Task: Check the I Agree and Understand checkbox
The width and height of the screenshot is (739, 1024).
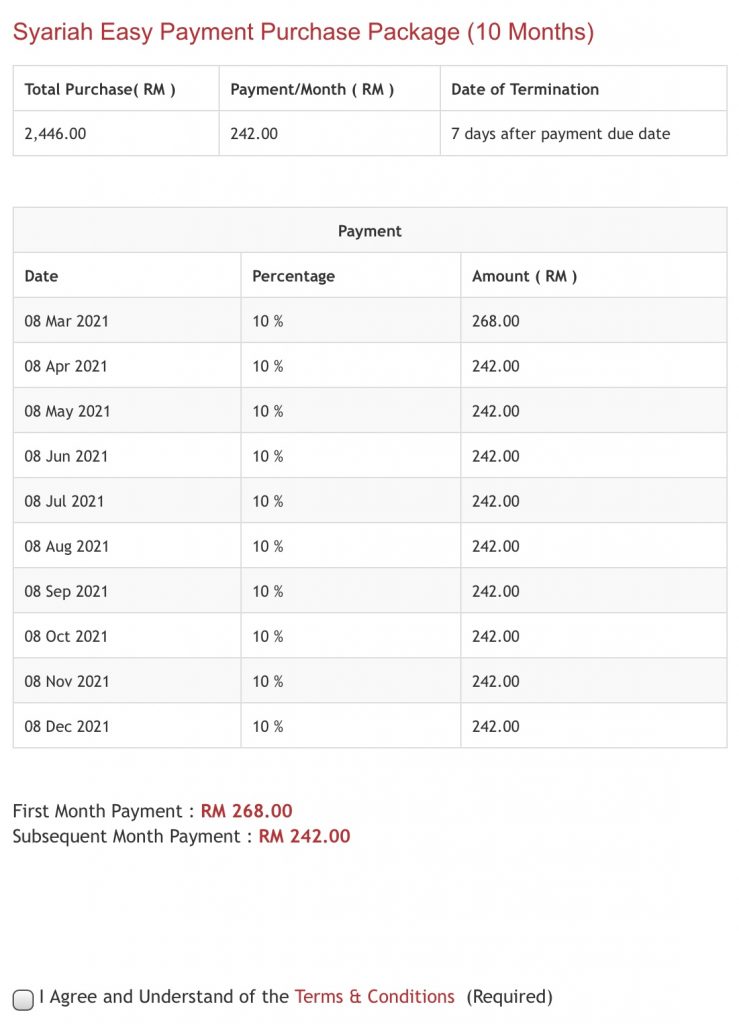Action: (x=23, y=999)
